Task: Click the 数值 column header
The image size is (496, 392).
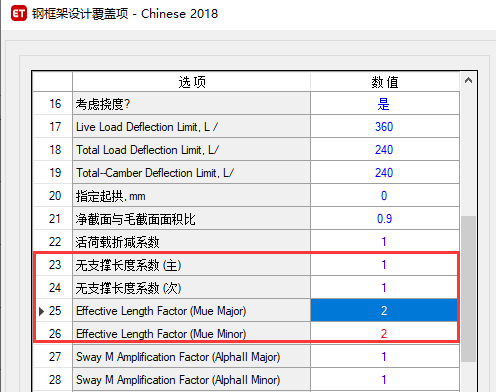Action: pyautogui.click(x=385, y=82)
